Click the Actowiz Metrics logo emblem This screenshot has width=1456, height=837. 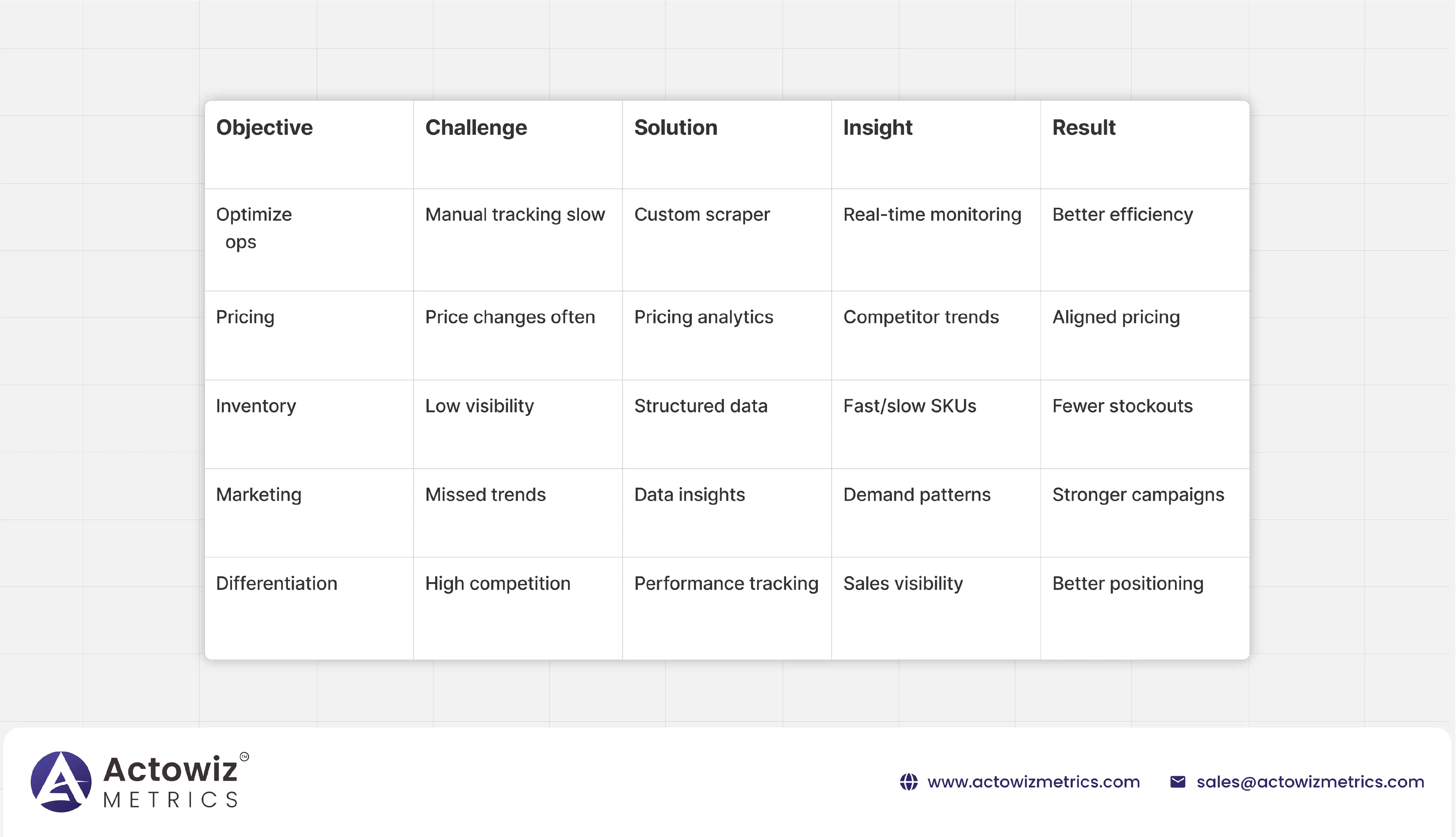point(61,781)
